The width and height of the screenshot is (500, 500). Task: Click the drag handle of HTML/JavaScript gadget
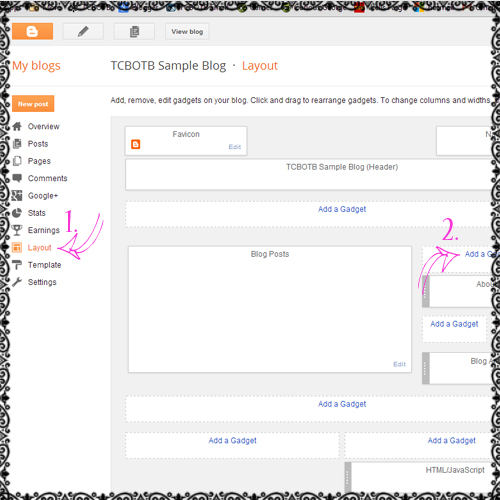coord(348,477)
